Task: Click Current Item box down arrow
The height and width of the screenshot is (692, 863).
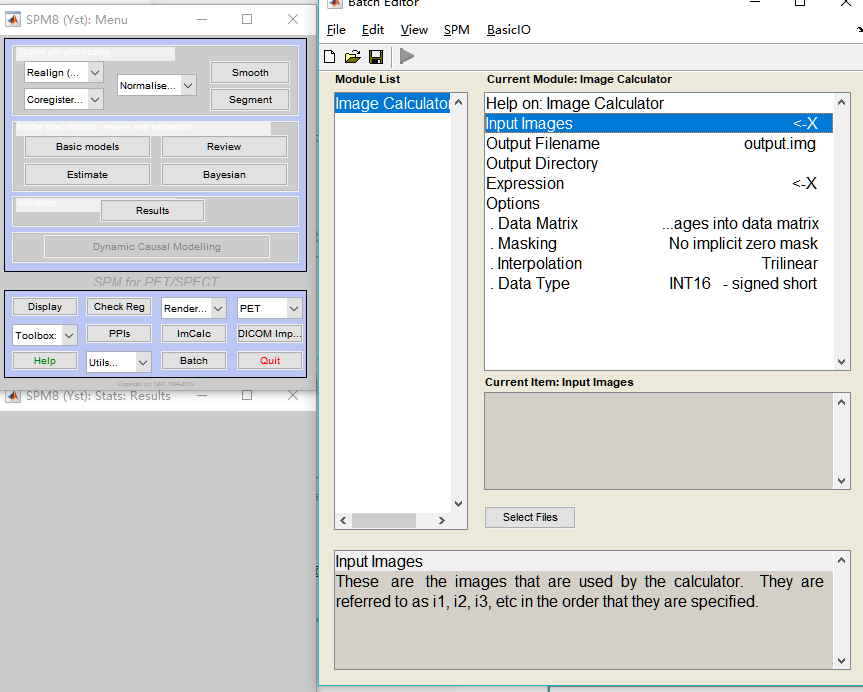Action: pyautogui.click(x=842, y=481)
